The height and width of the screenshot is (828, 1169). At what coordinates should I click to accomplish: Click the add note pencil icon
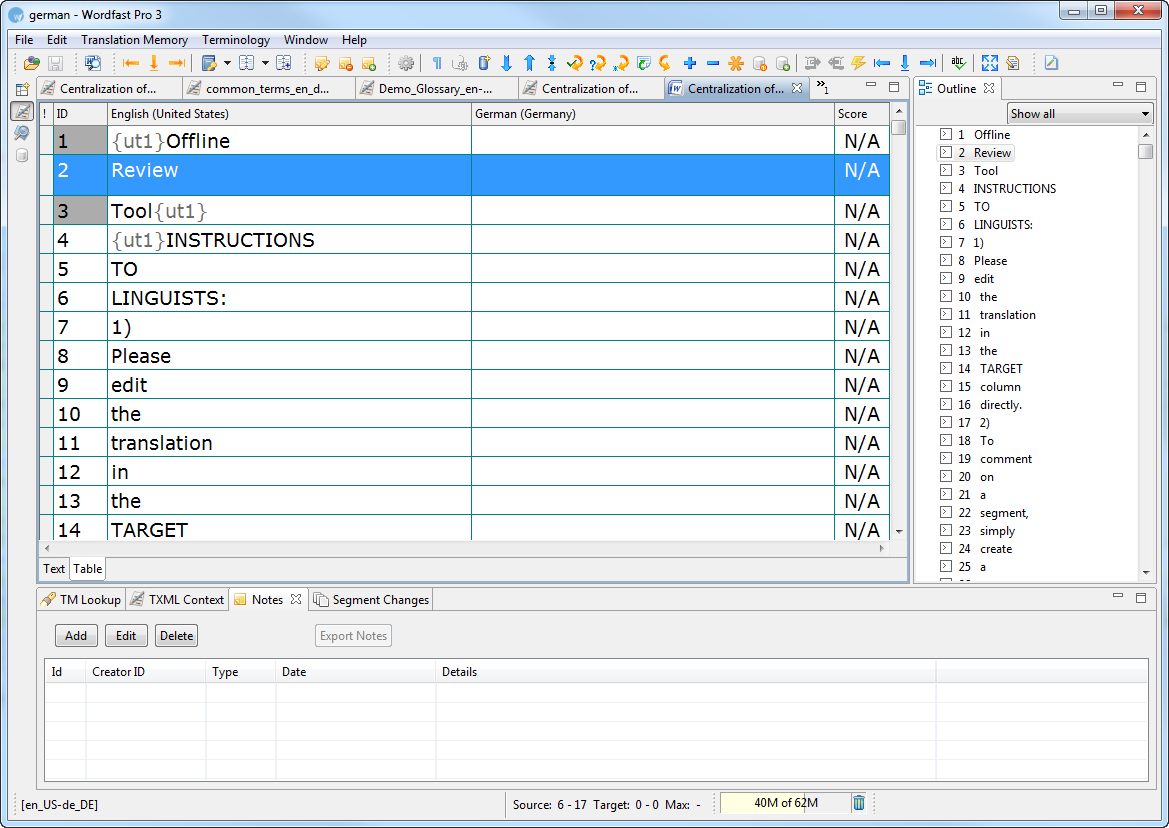pos(322,63)
